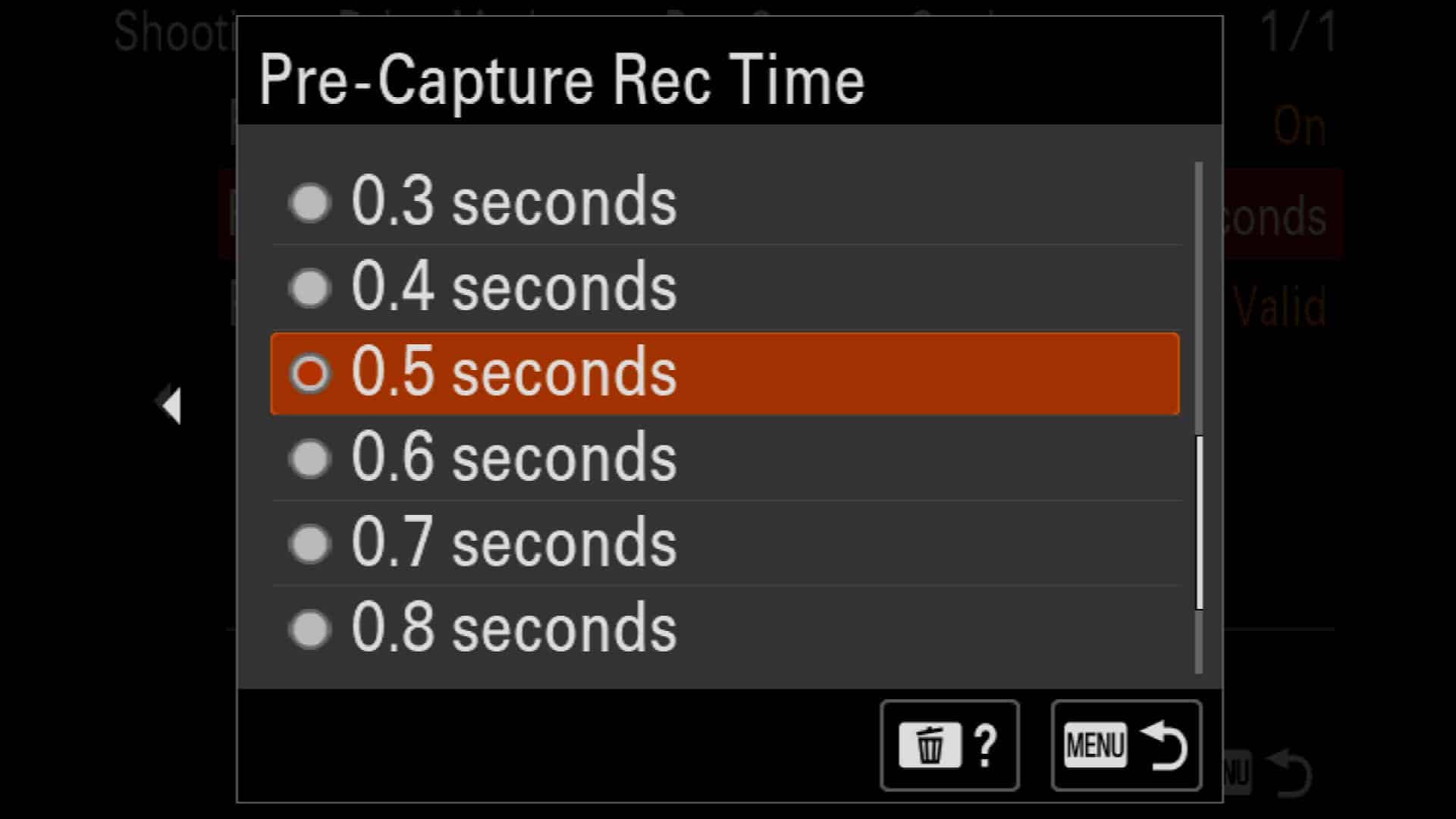This screenshot has width=1456, height=819.
Task: Click the question mark help symbol
Action: 985,745
